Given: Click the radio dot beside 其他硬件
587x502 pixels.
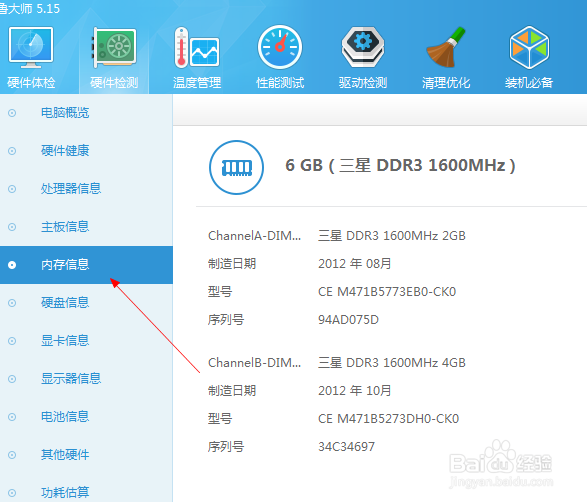Looking at the screenshot, I should click(12, 455).
